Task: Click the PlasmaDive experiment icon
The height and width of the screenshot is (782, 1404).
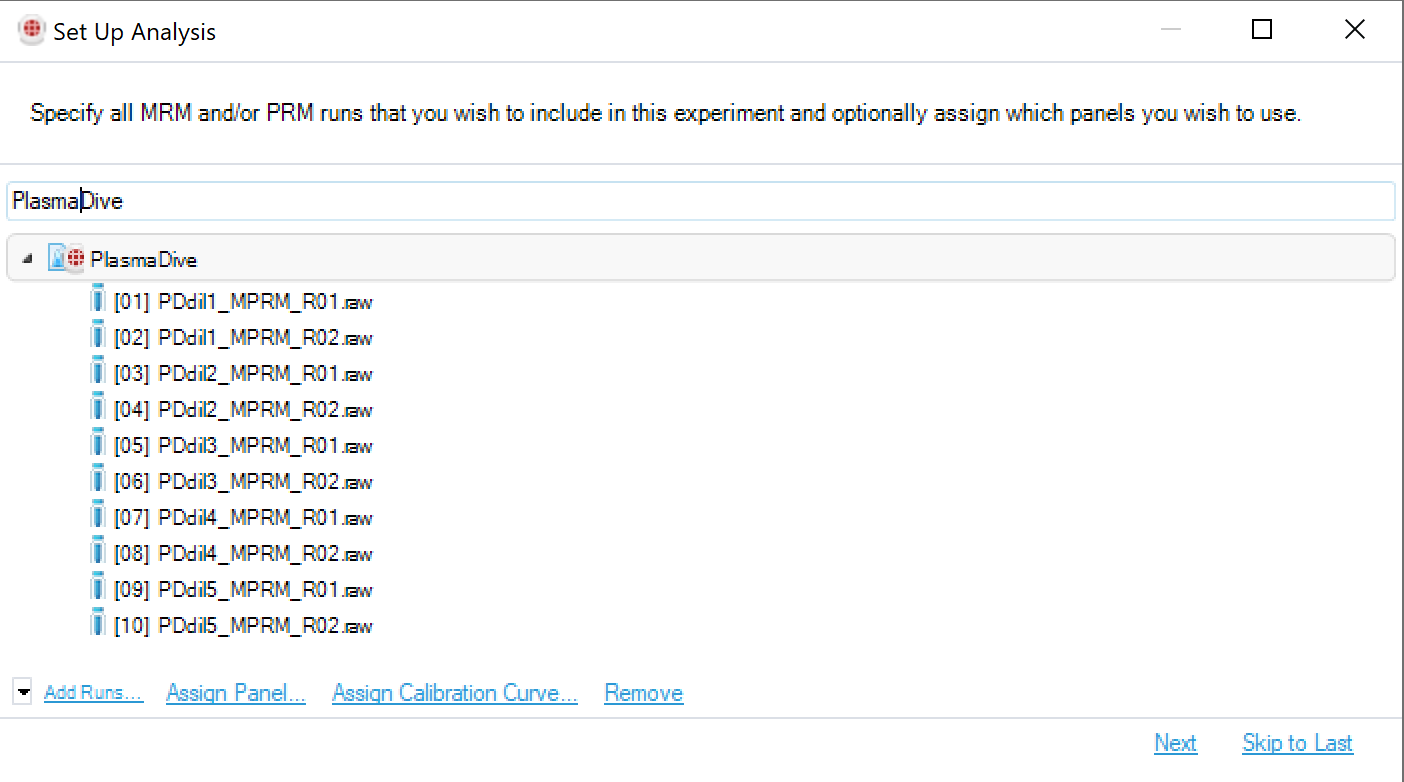Action: tap(66, 259)
